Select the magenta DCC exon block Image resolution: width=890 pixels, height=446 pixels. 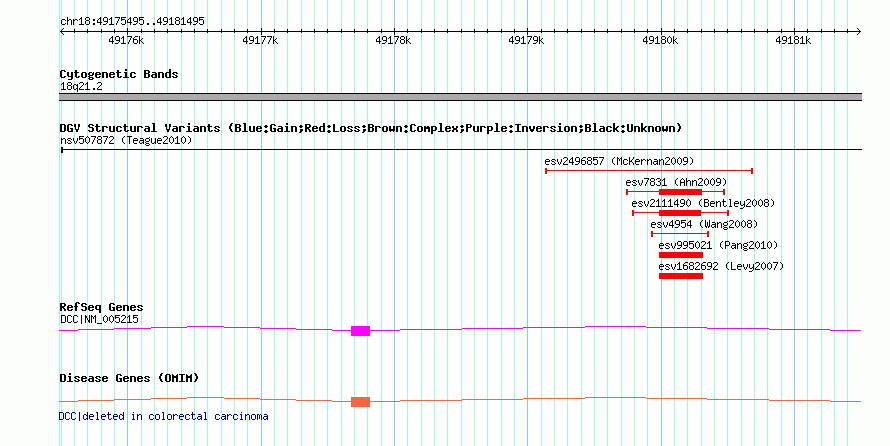tap(360, 331)
